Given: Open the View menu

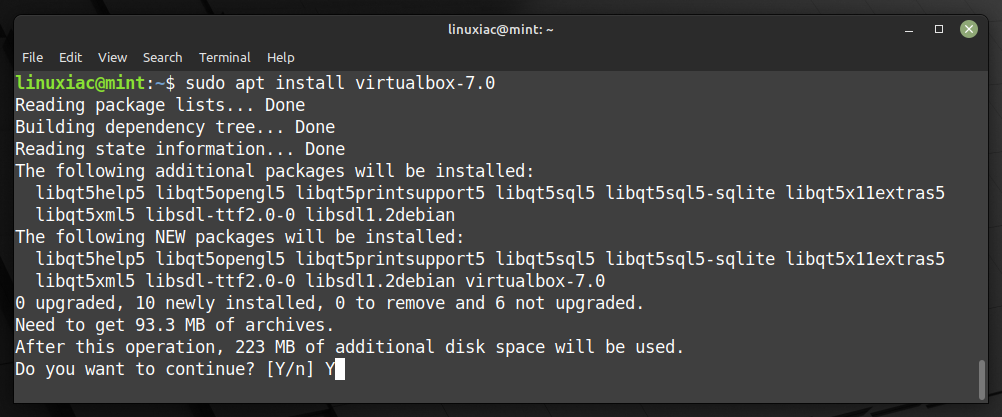Looking at the screenshot, I should pos(112,57).
